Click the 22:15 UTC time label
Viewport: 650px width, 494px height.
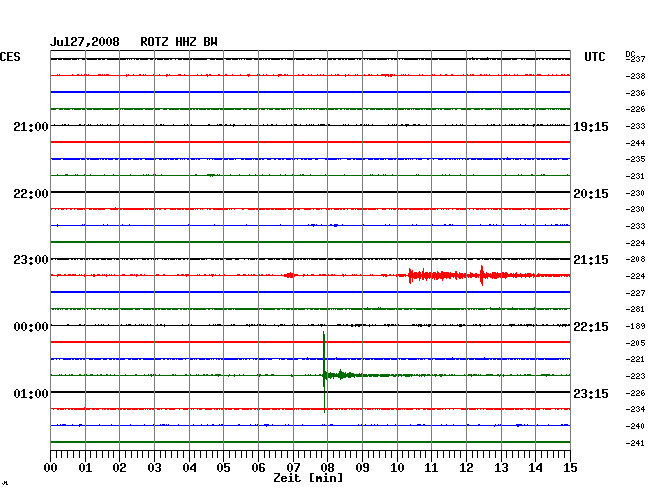coord(591,327)
